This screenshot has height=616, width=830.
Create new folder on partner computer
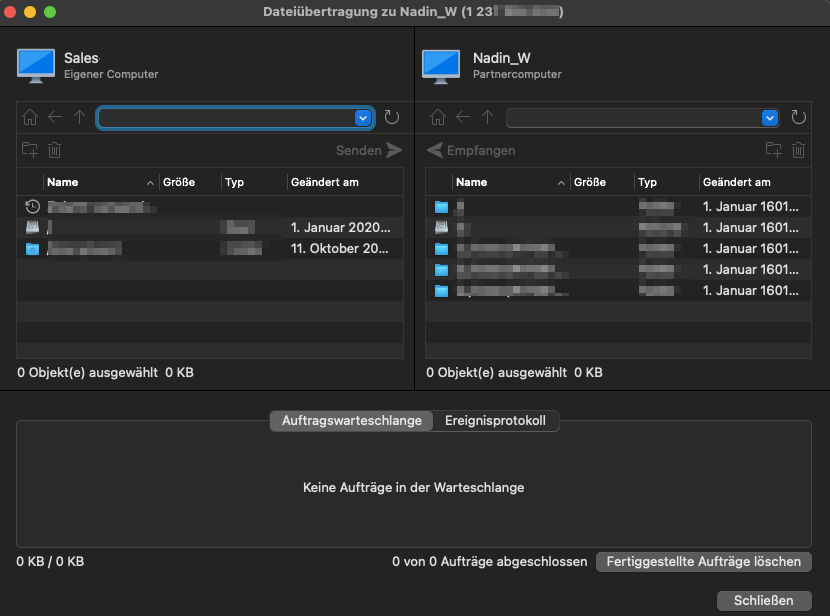(x=773, y=150)
